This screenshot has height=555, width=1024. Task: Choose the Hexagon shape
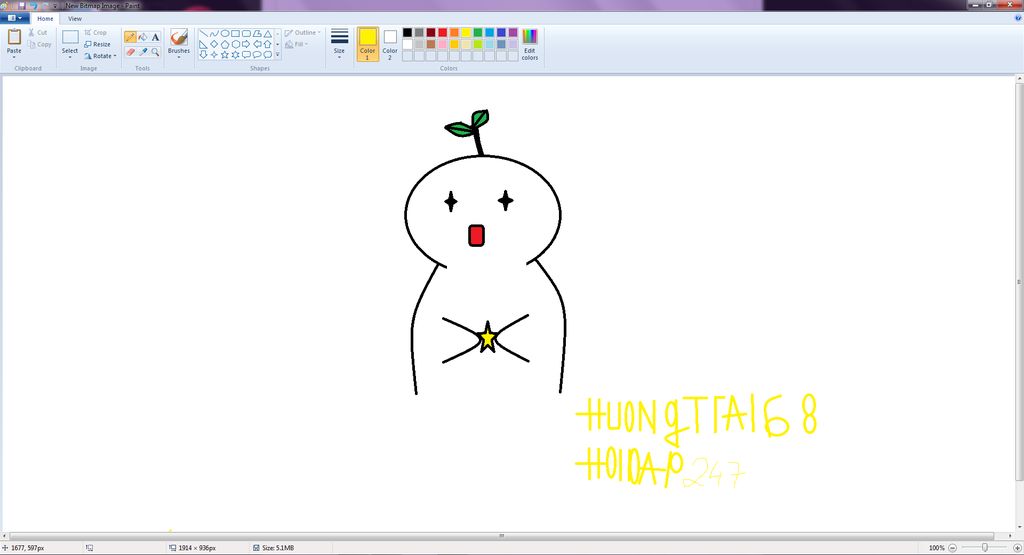[235, 44]
